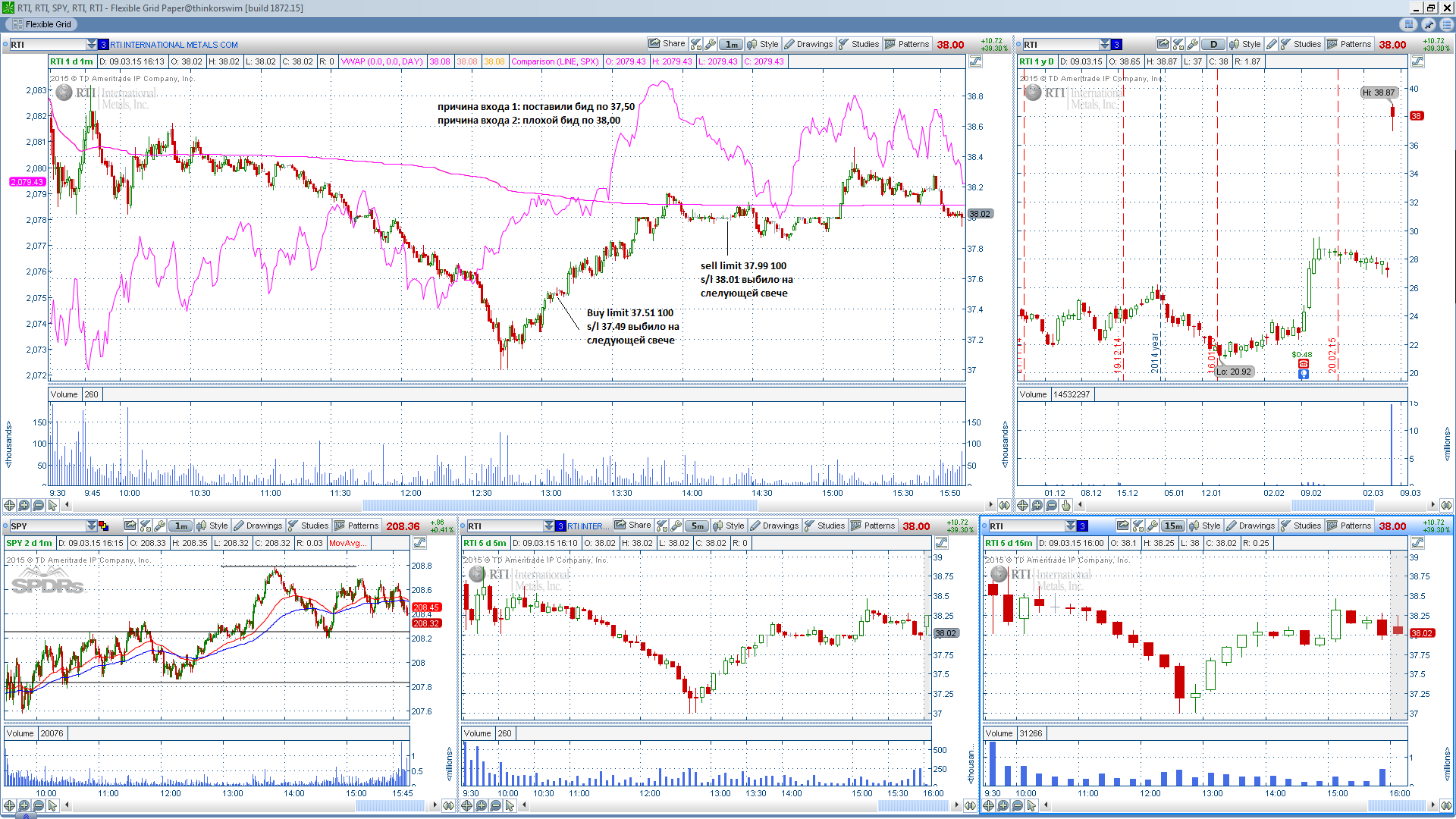Open wrench settings on RTI 15m chart
Image resolution: width=1456 pixels, height=819 pixels.
tap(1153, 526)
